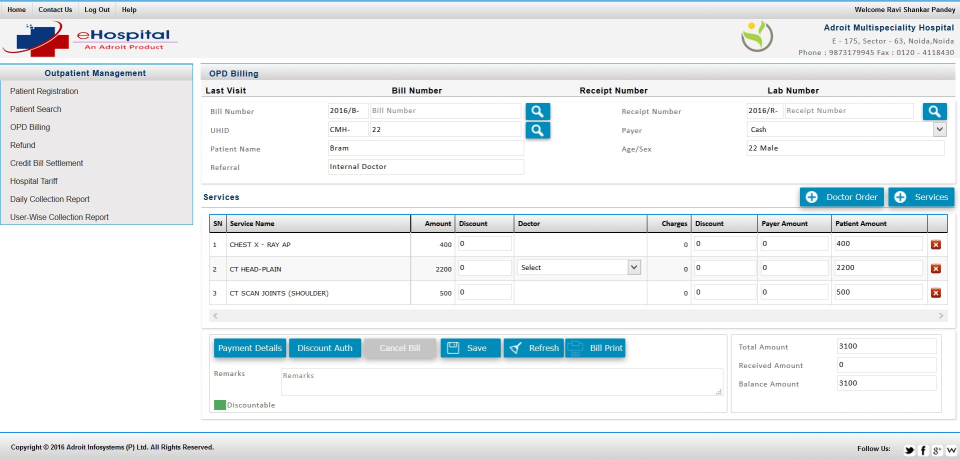Screen dimensions: 960x459
Task: Remove the CT SCAN JOINTS (SHOULDER) row
Action: 936,293
